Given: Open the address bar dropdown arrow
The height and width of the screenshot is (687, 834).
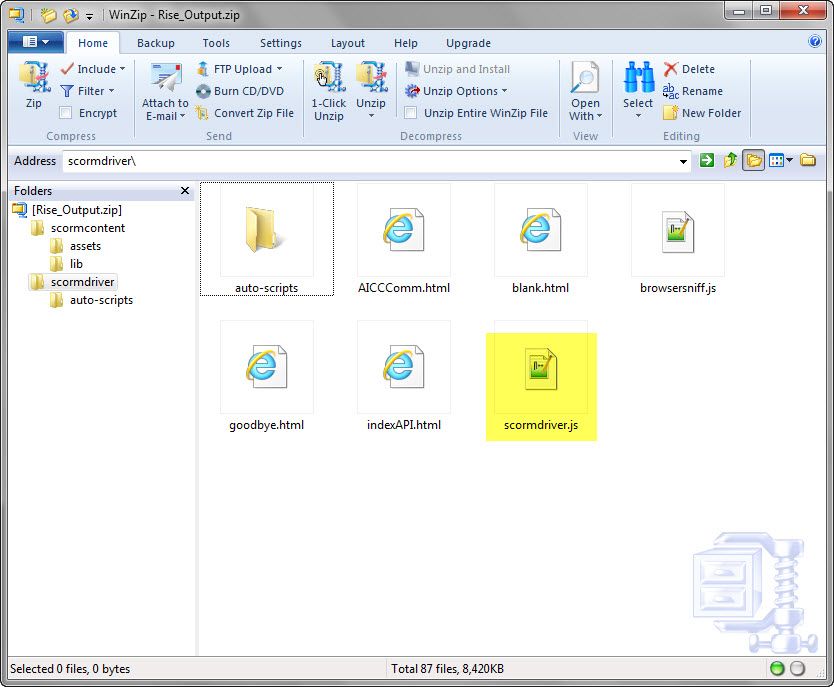Looking at the screenshot, I should click(683, 161).
